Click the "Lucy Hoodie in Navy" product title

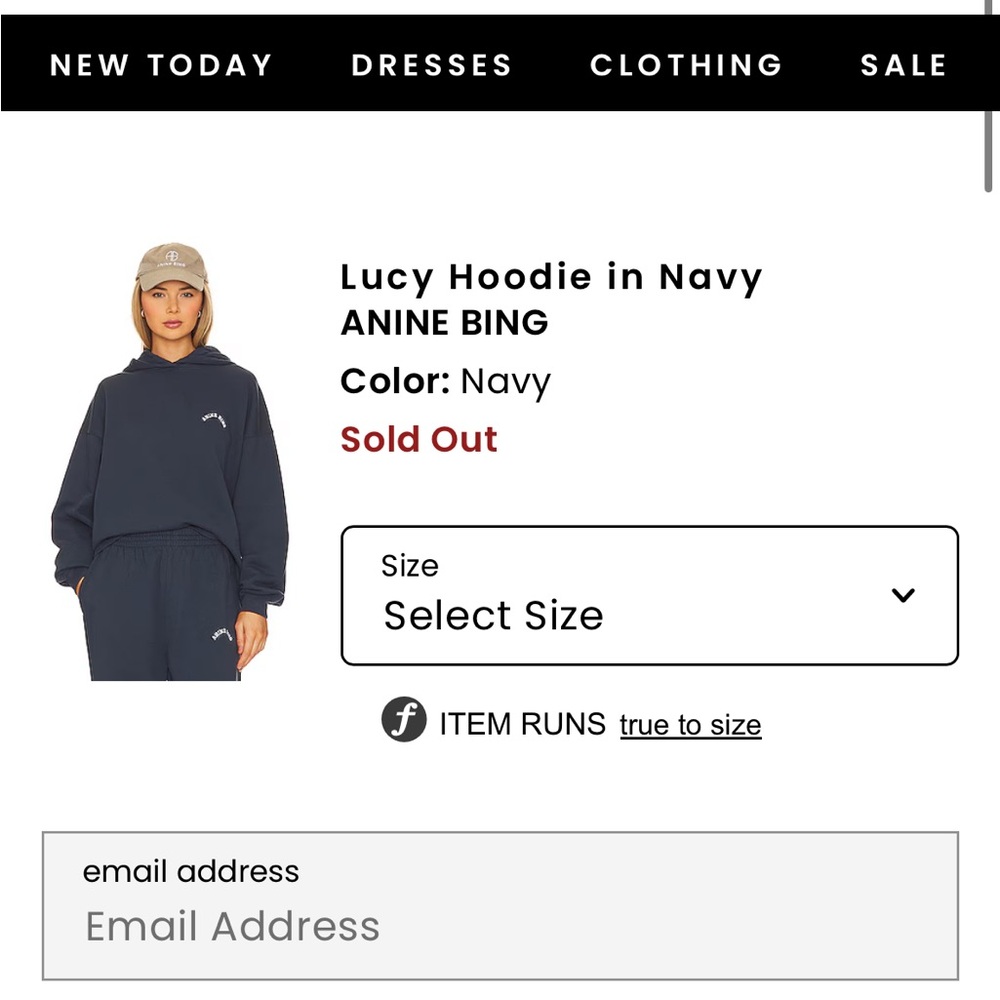pos(551,277)
